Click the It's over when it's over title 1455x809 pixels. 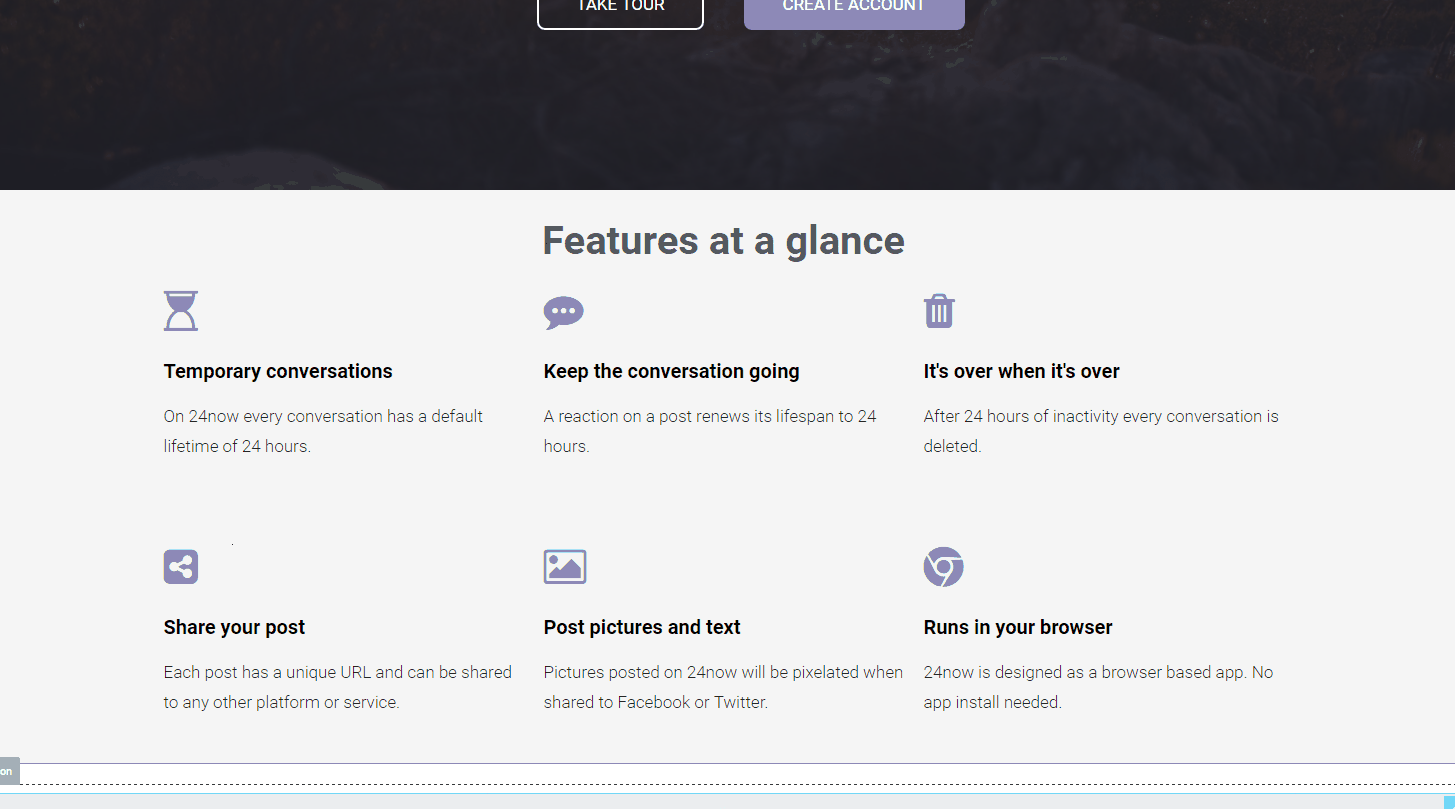[x=1022, y=371]
